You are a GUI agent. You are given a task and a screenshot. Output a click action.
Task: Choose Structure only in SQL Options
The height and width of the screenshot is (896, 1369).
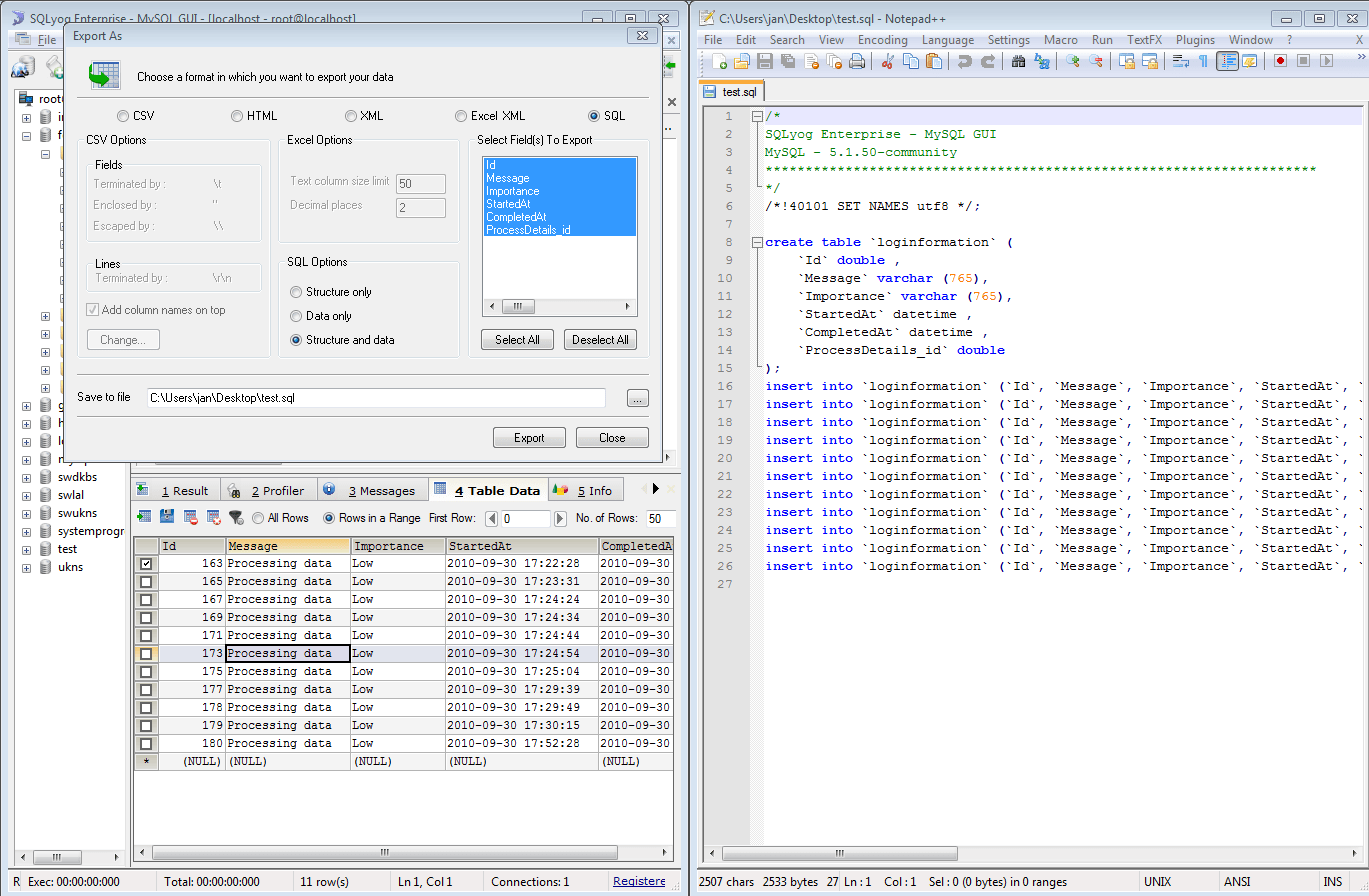(x=330, y=292)
